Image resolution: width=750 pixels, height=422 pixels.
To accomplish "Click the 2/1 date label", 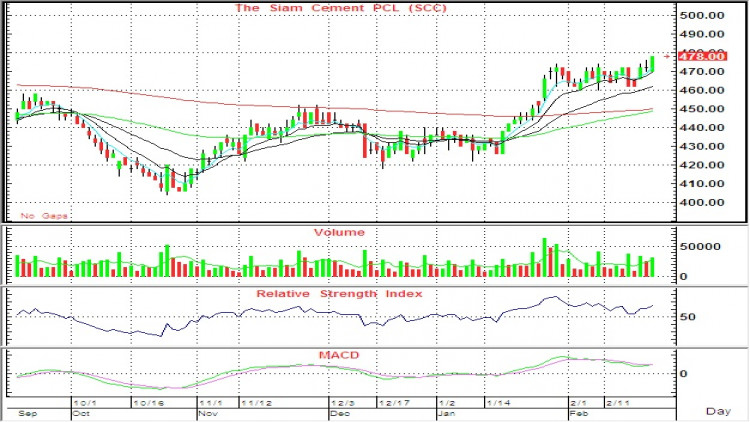I will [x=578, y=403].
